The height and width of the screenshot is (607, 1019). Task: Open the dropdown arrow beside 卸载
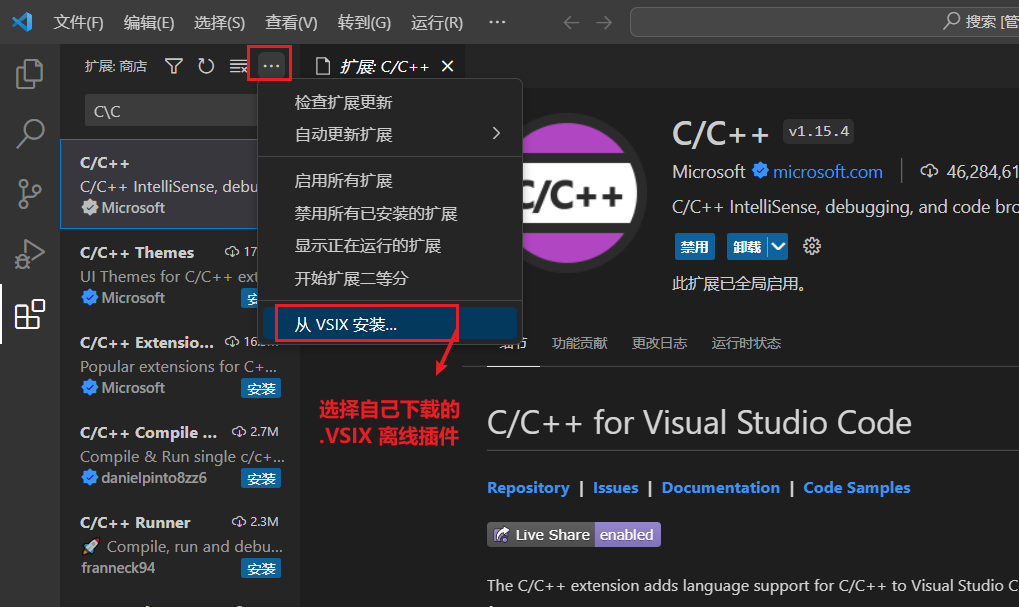point(778,247)
